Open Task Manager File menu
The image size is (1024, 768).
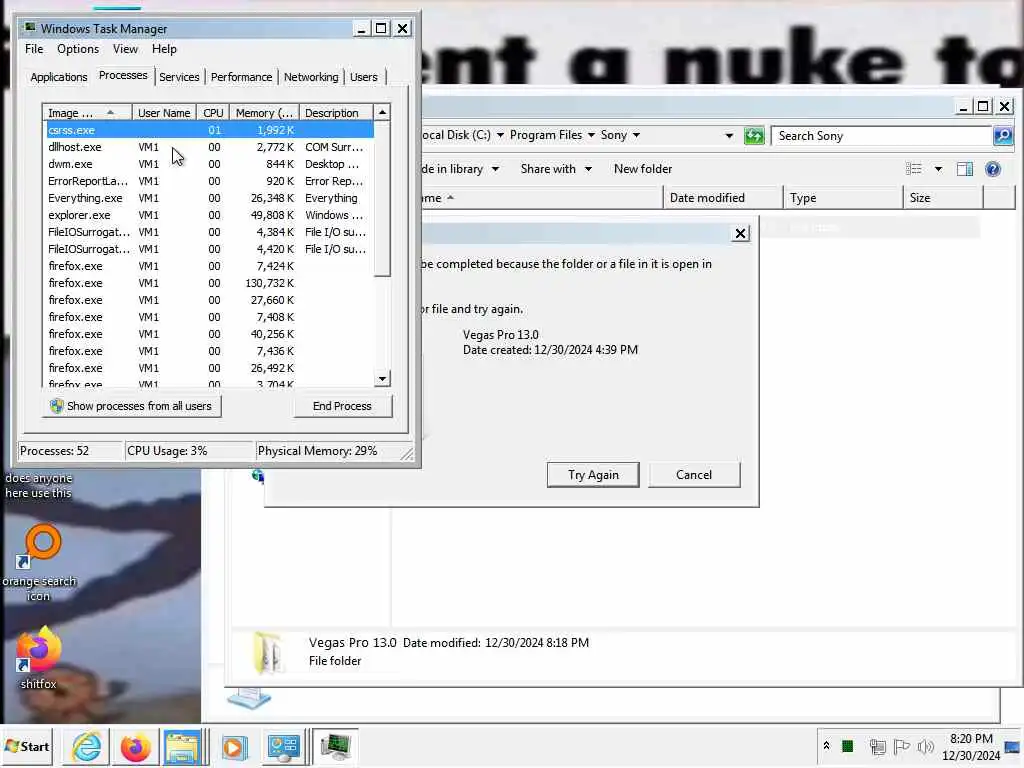[x=34, y=49]
